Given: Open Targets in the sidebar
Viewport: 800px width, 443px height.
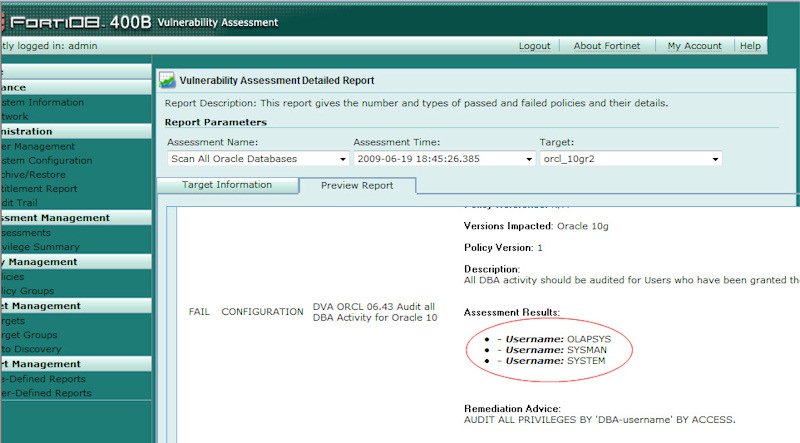Looking at the screenshot, I should click(13, 321).
